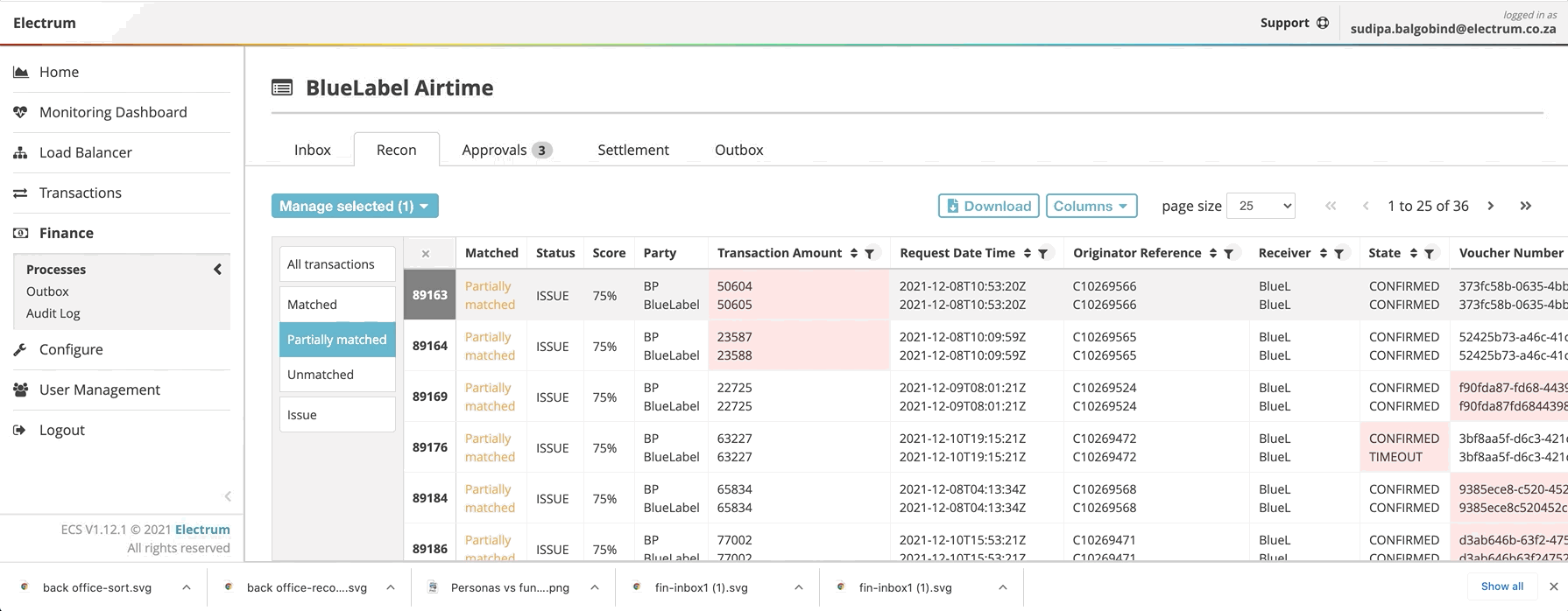Sort by Transaction Amount column arrows

(x=854, y=254)
